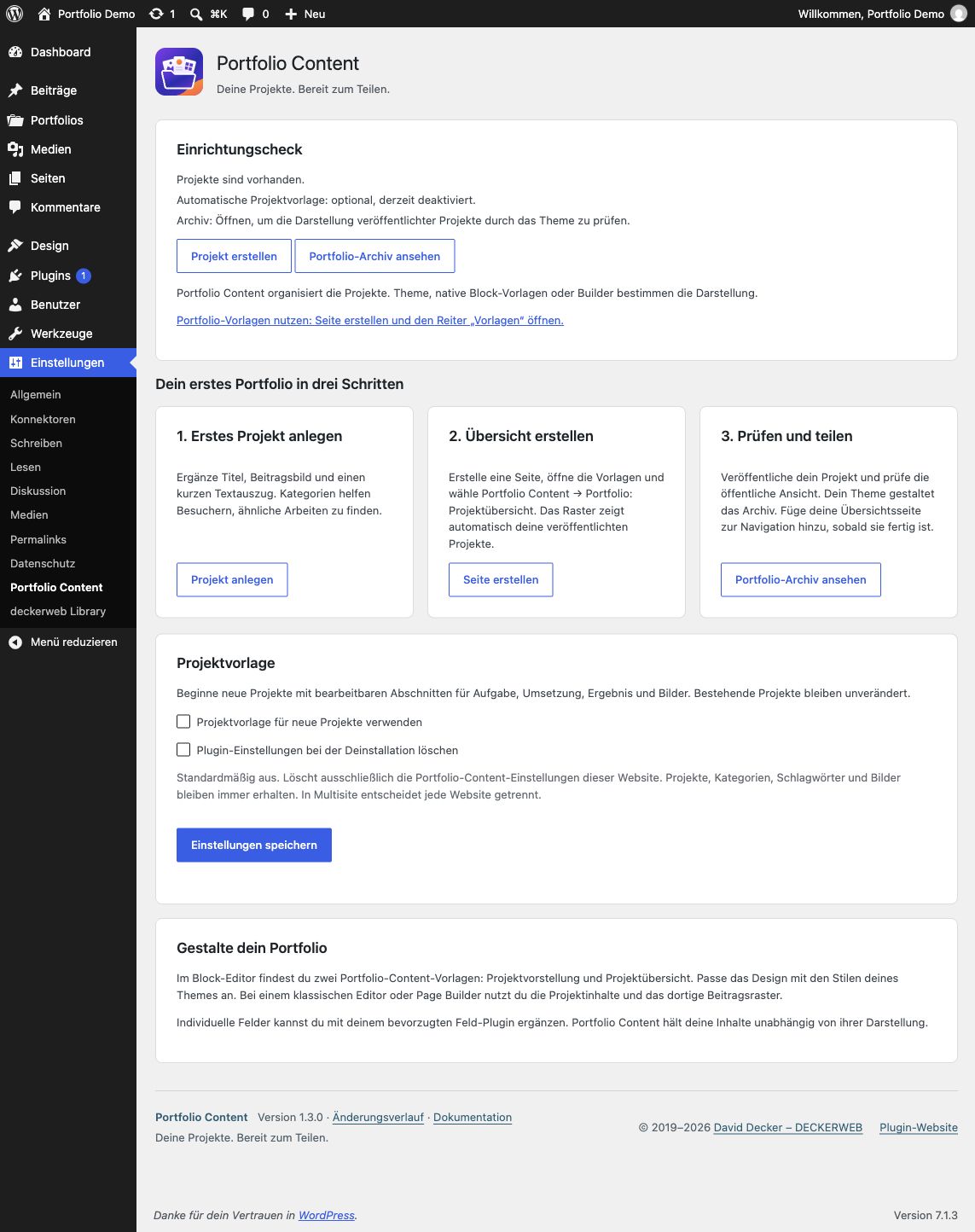Click the Beiträge pin icon
The width and height of the screenshot is (975, 1232).
tap(15, 90)
